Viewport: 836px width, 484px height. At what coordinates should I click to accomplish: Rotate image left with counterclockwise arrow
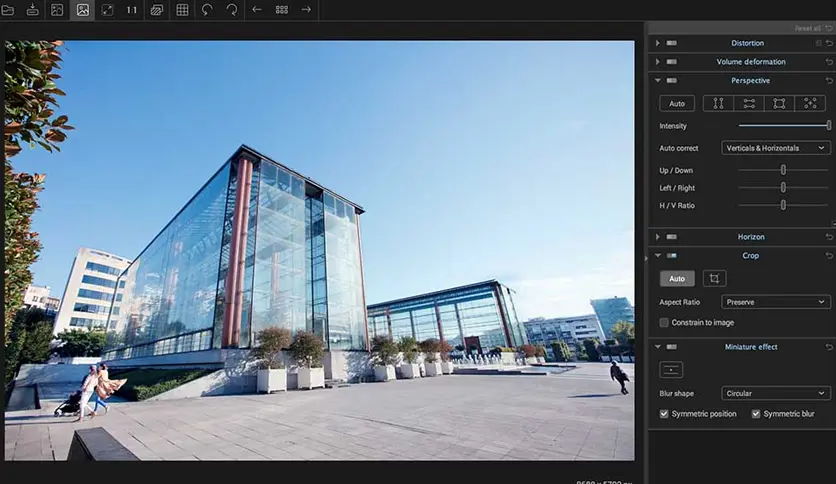pos(207,10)
